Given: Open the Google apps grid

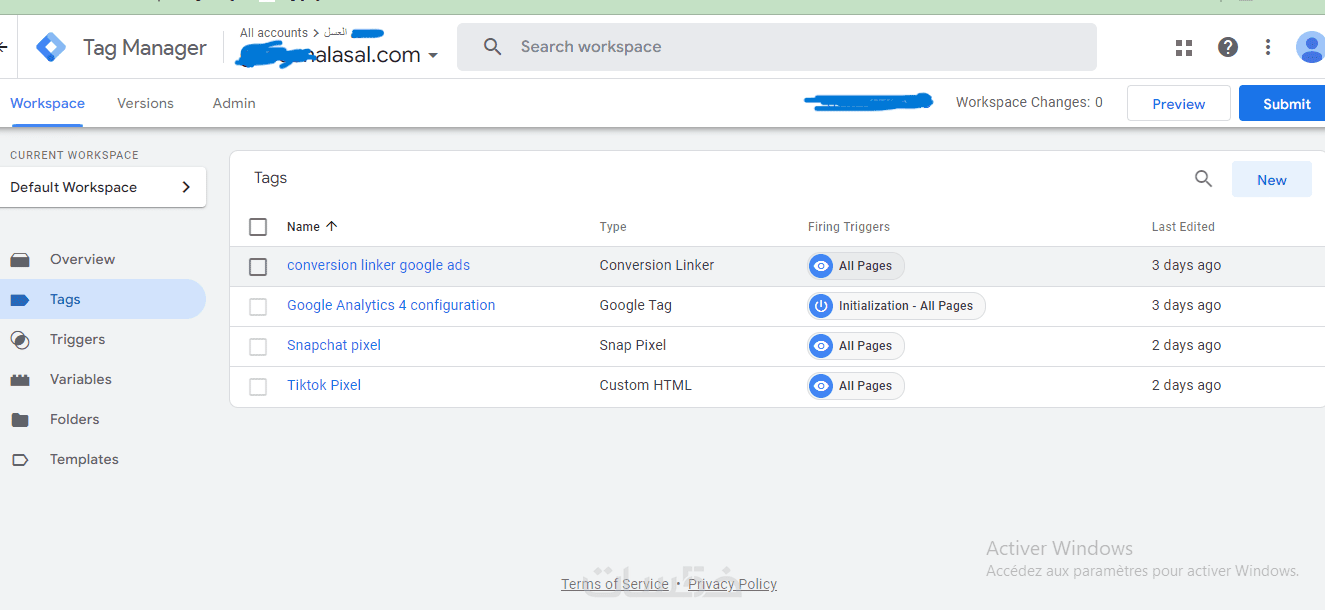Looking at the screenshot, I should click(x=1184, y=47).
